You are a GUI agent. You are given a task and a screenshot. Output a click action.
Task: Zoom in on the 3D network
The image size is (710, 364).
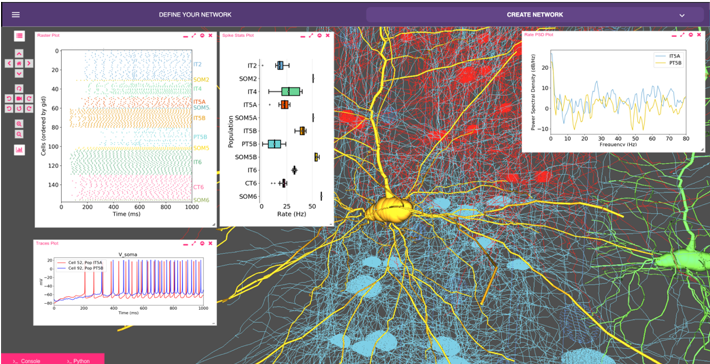click(x=19, y=124)
